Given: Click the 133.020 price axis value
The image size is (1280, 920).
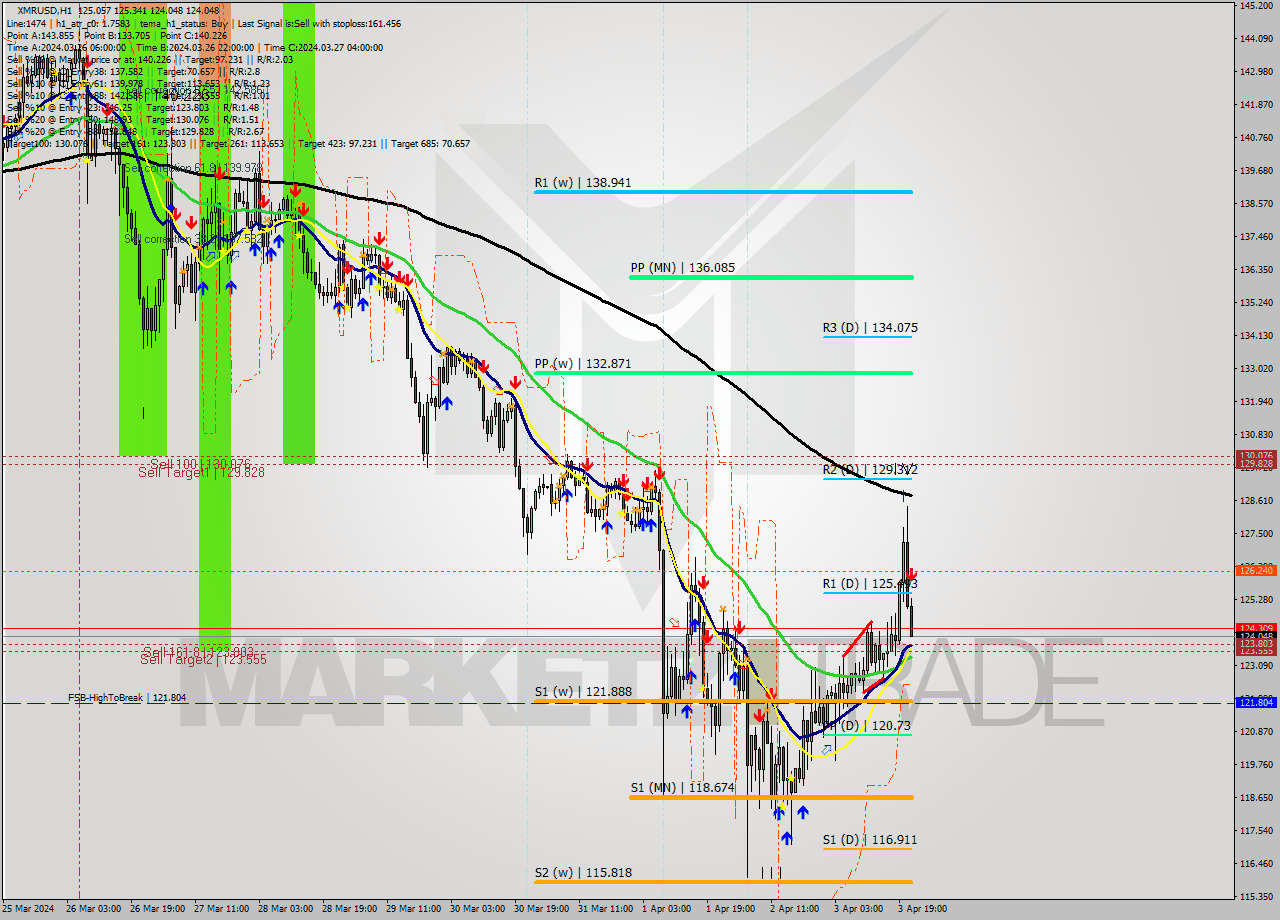Looking at the screenshot, I should [x=1258, y=369].
